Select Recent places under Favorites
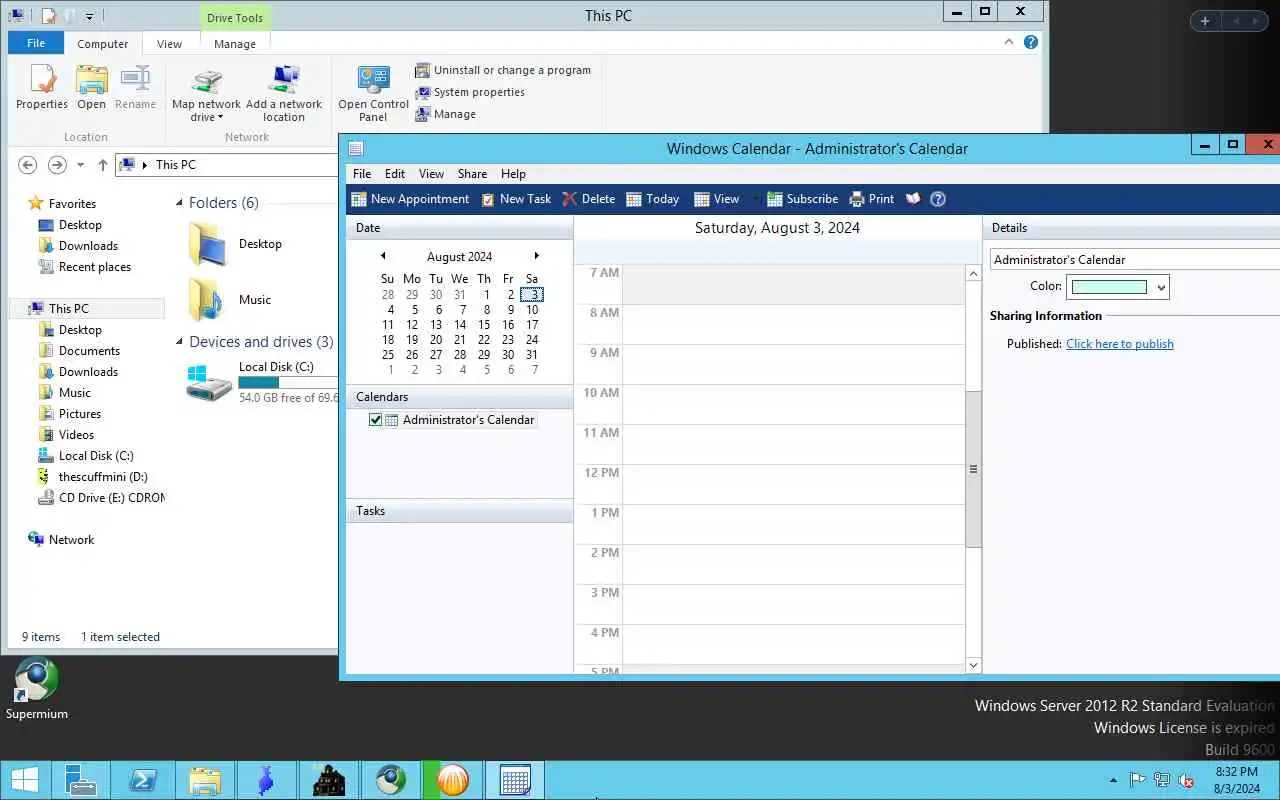 tap(85, 267)
